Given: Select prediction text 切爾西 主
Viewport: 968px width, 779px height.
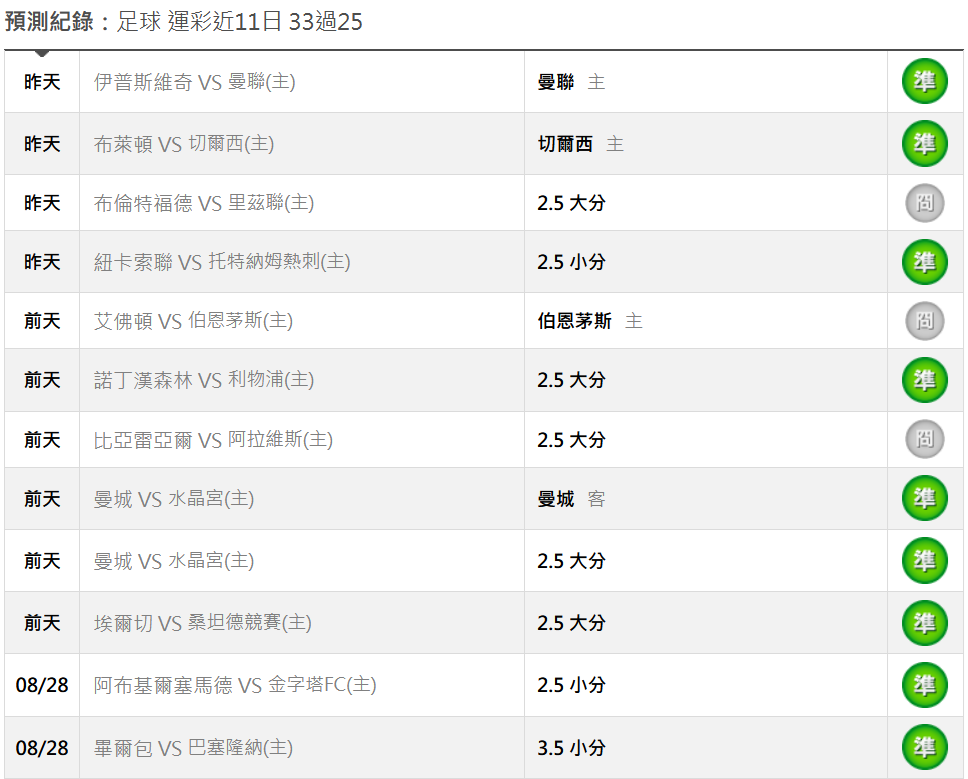Looking at the screenshot, I should click(x=580, y=144).
